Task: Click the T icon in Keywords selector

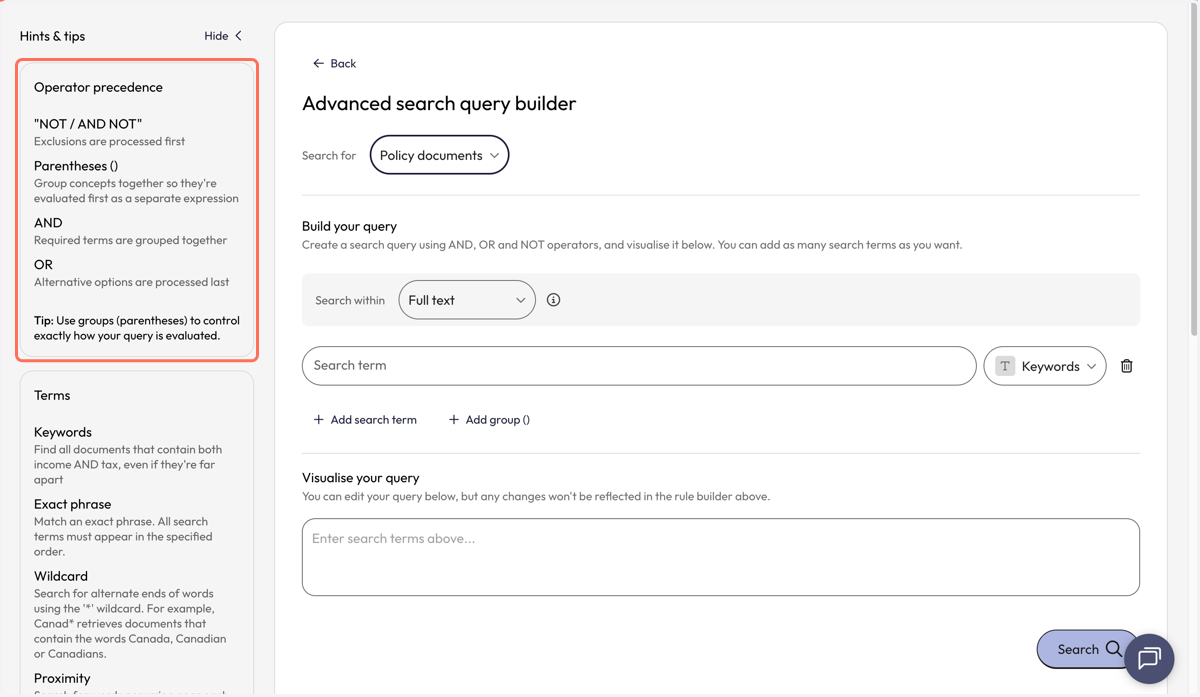Action: point(1005,366)
